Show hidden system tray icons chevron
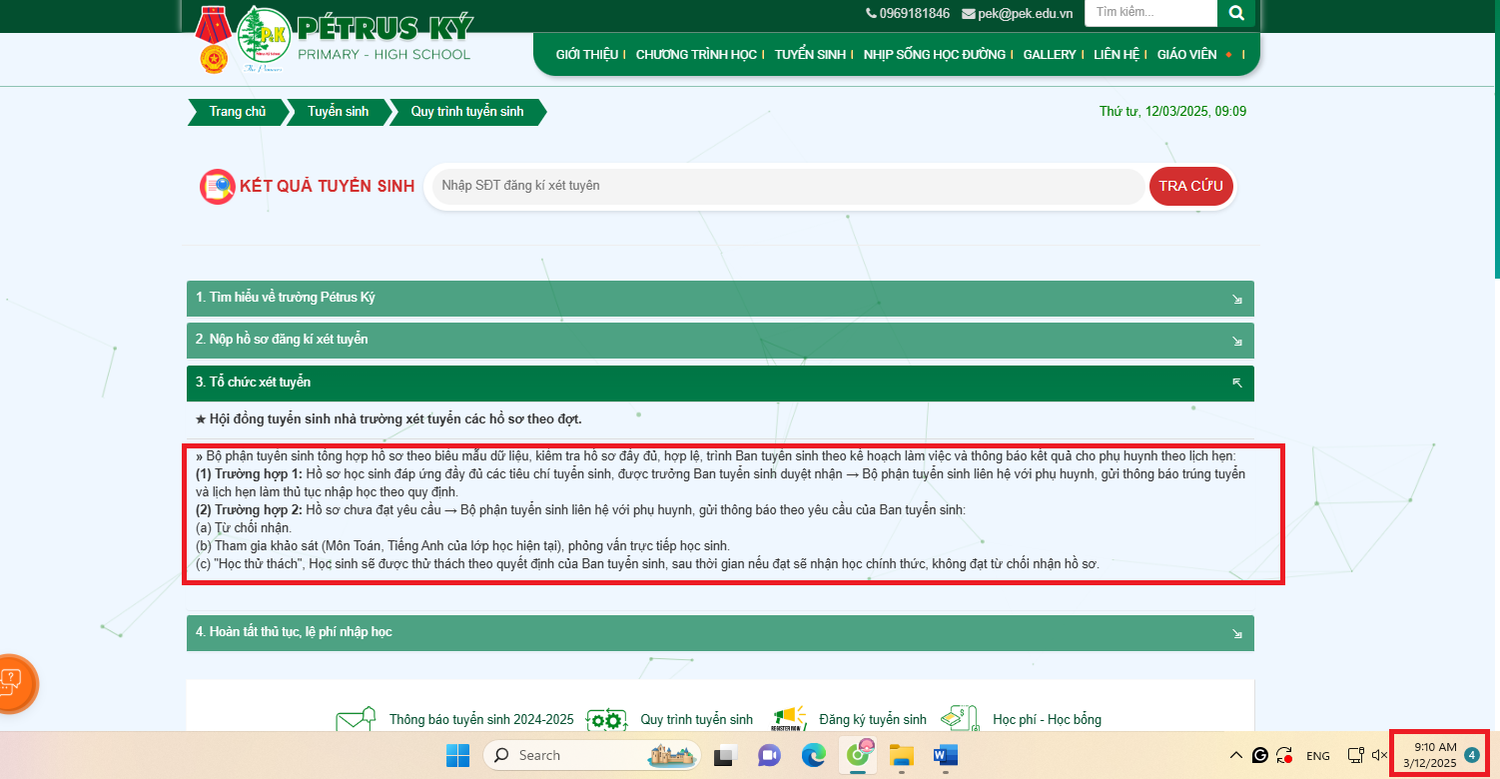The height and width of the screenshot is (779, 1500). pos(1236,755)
